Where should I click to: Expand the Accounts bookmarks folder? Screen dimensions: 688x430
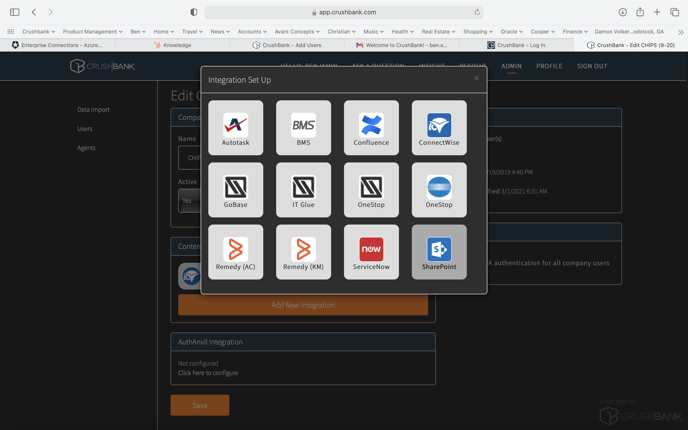(252, 32)
